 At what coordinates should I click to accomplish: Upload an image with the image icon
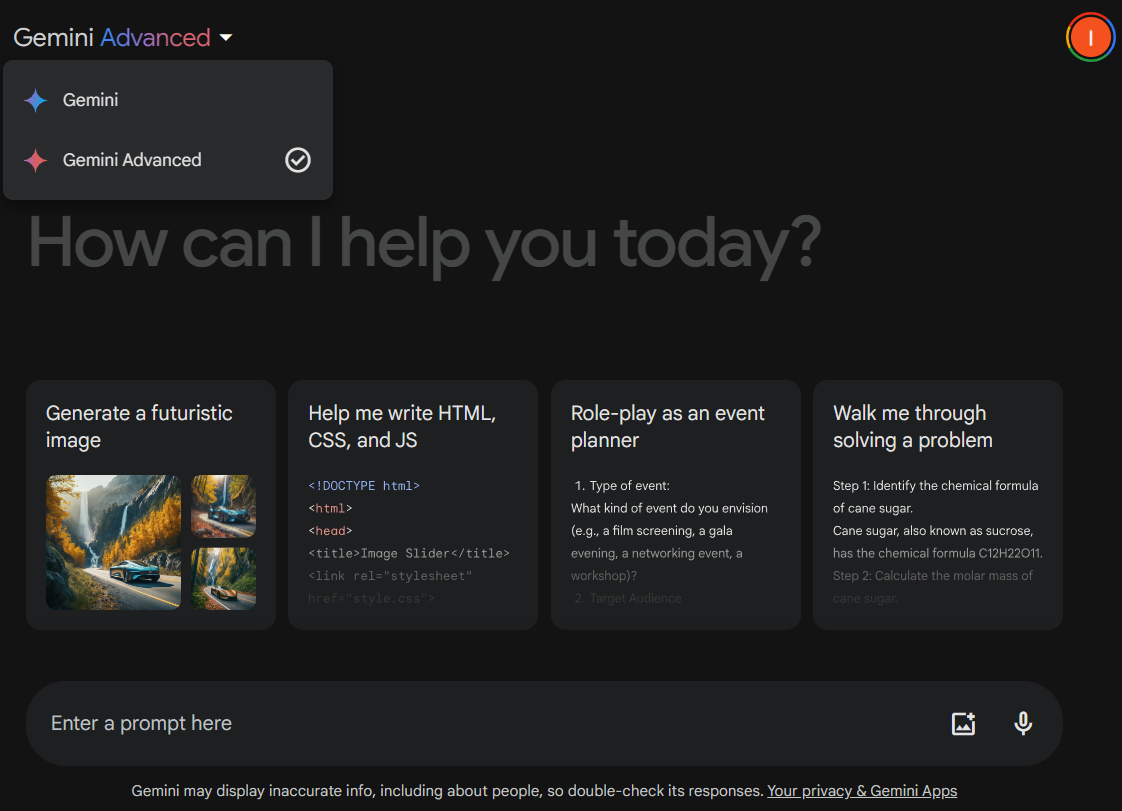tap(963, 724)
